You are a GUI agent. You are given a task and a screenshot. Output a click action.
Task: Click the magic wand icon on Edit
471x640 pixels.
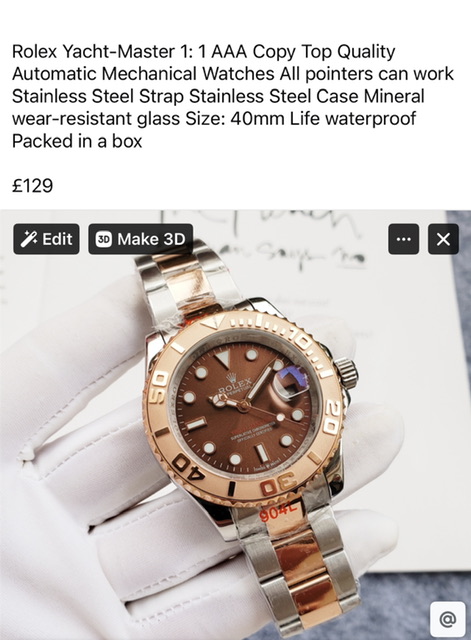(x=29, y=239)
